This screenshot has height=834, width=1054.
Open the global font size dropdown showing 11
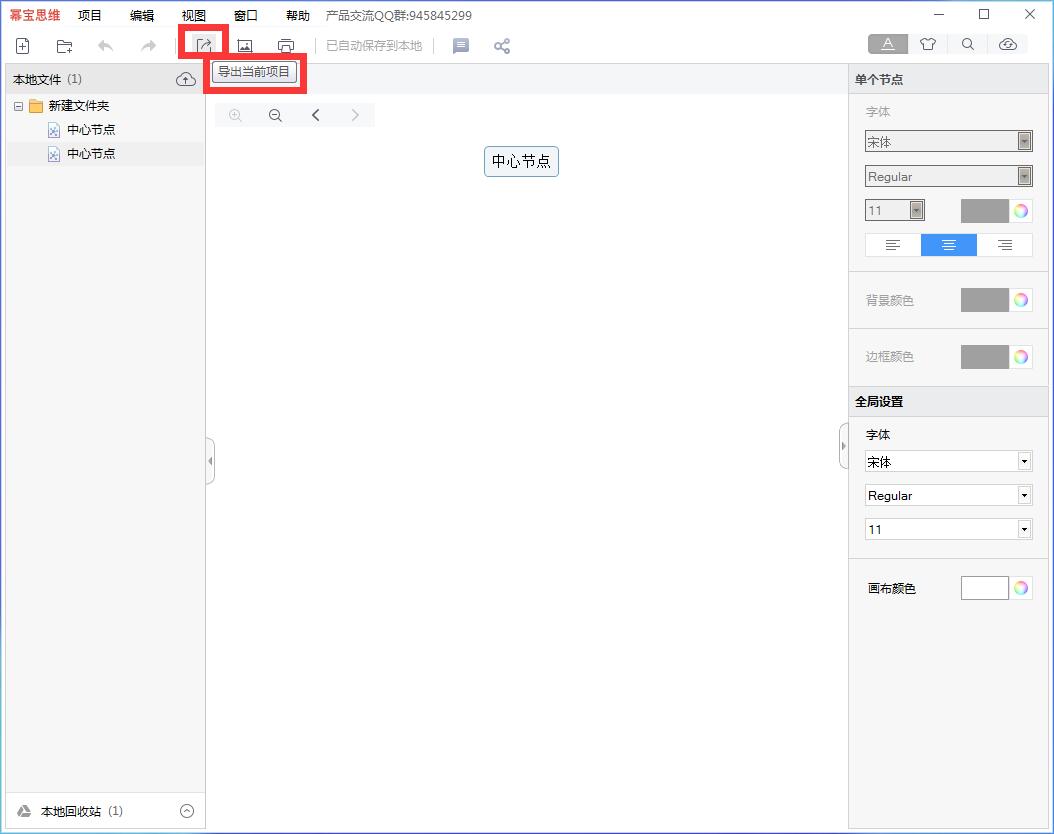tap(947, 529)
